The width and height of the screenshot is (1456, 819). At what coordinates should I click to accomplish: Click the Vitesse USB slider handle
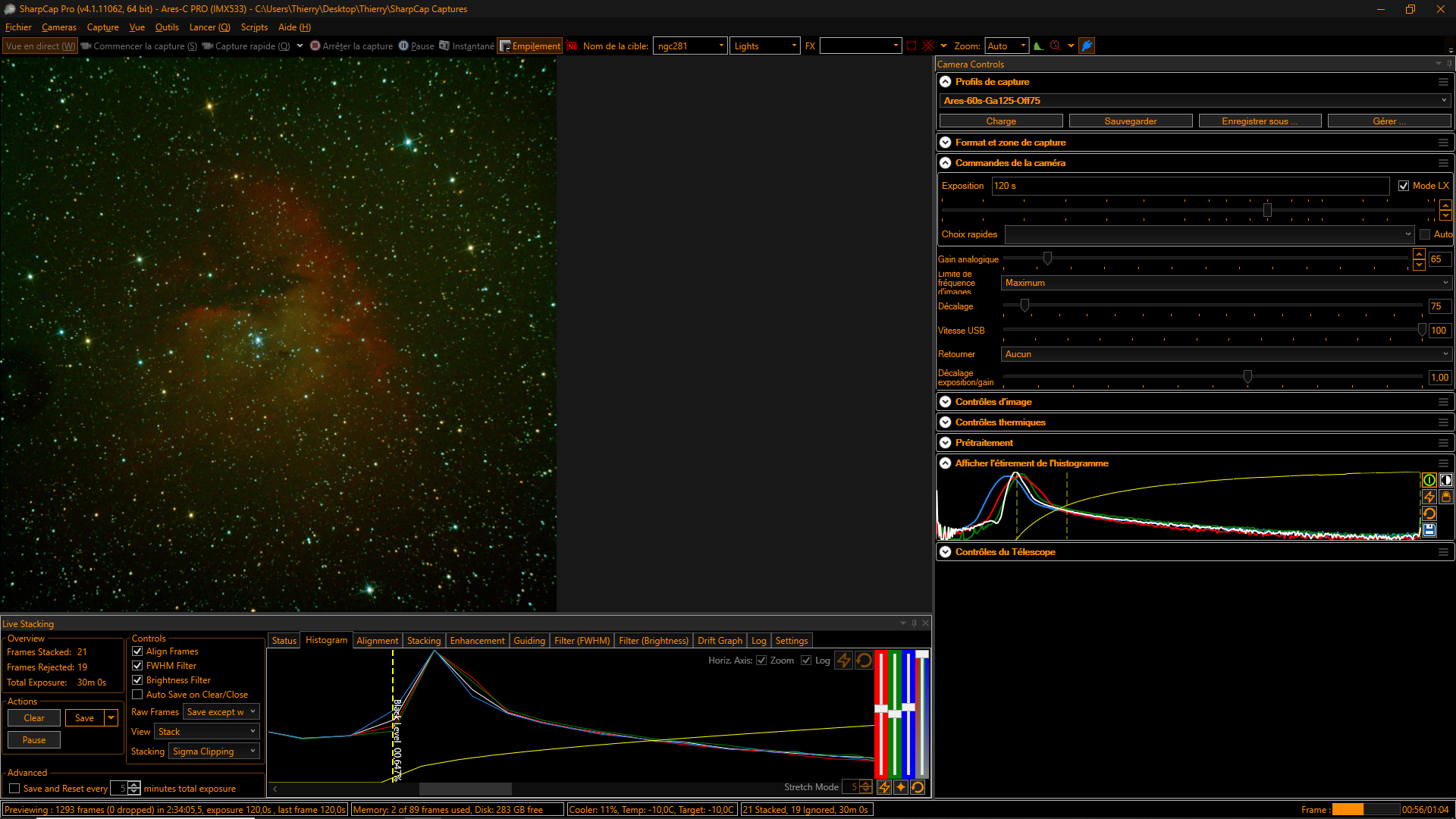click(x=1422, y=330)
